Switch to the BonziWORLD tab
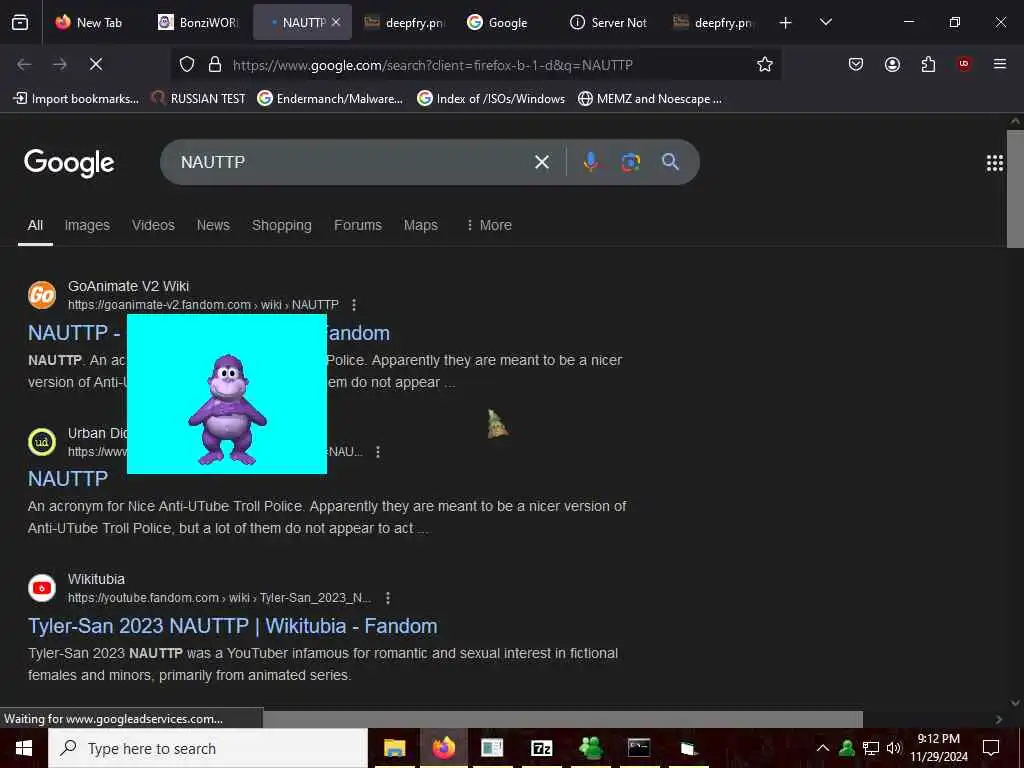Screen dimensions: 1024x768 [x=199, y=22]
